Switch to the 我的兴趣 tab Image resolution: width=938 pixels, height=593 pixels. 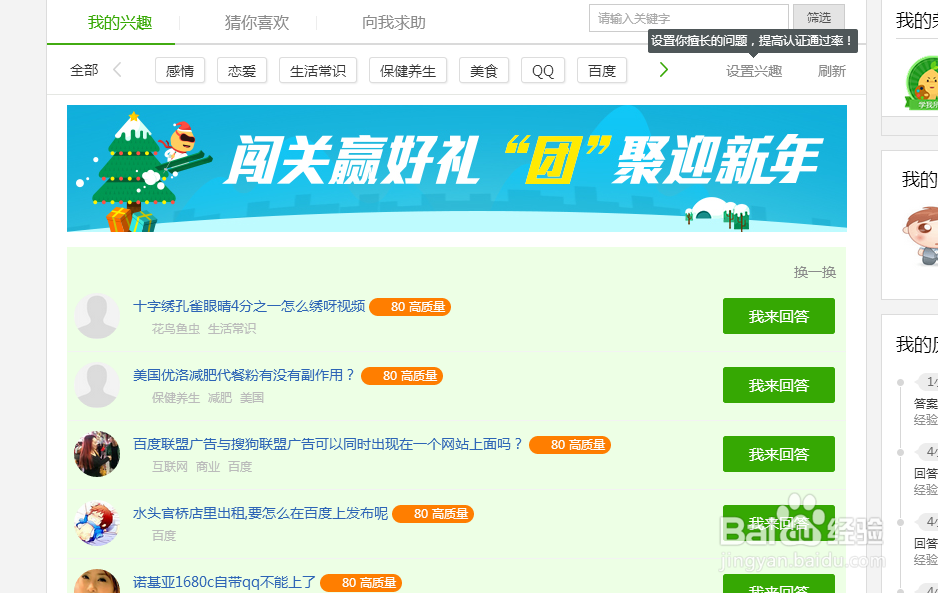(x=120, y=23)
